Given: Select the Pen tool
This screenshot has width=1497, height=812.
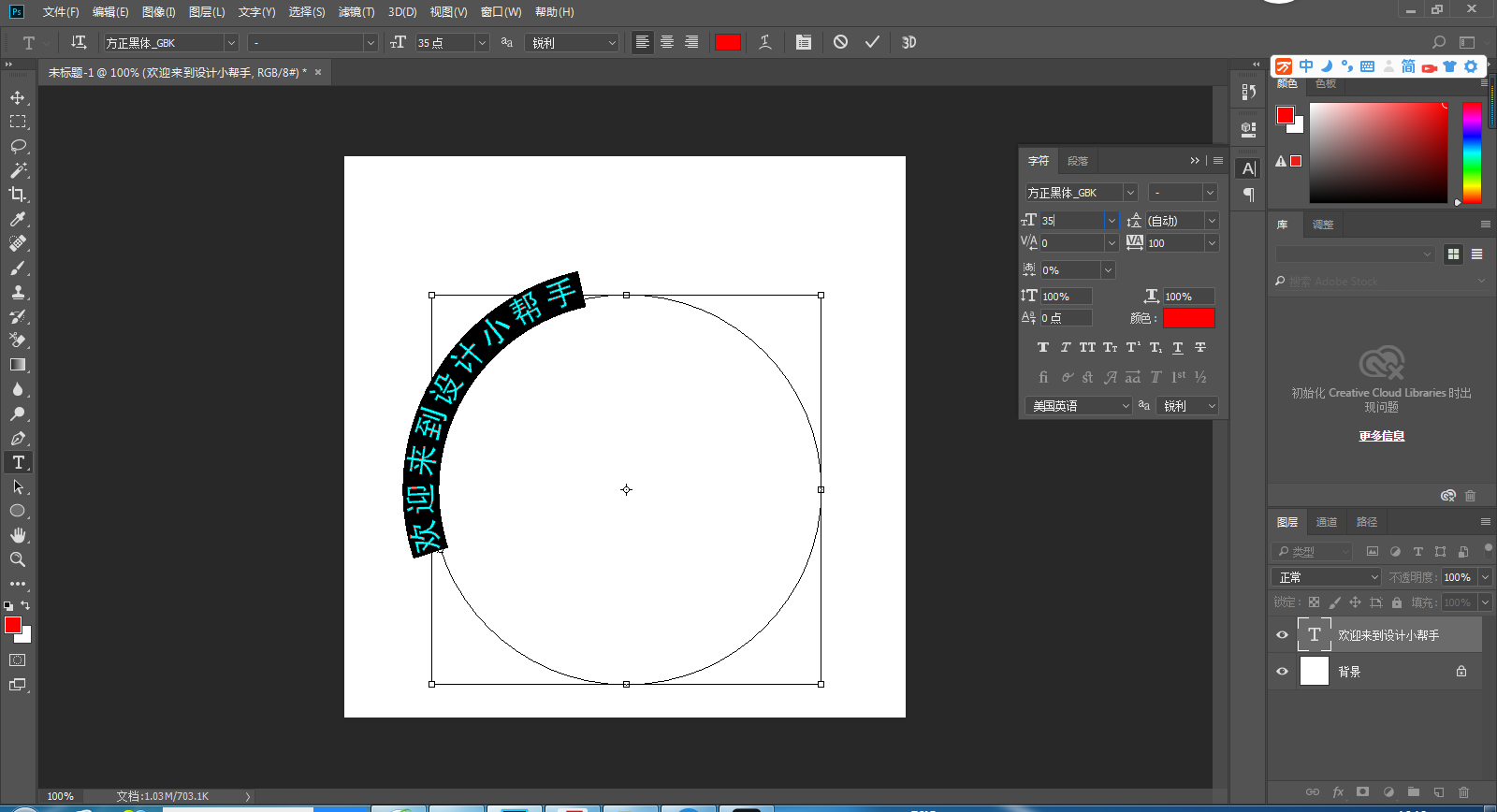Looking at the screenshot, I should click(x=18, y=438).
